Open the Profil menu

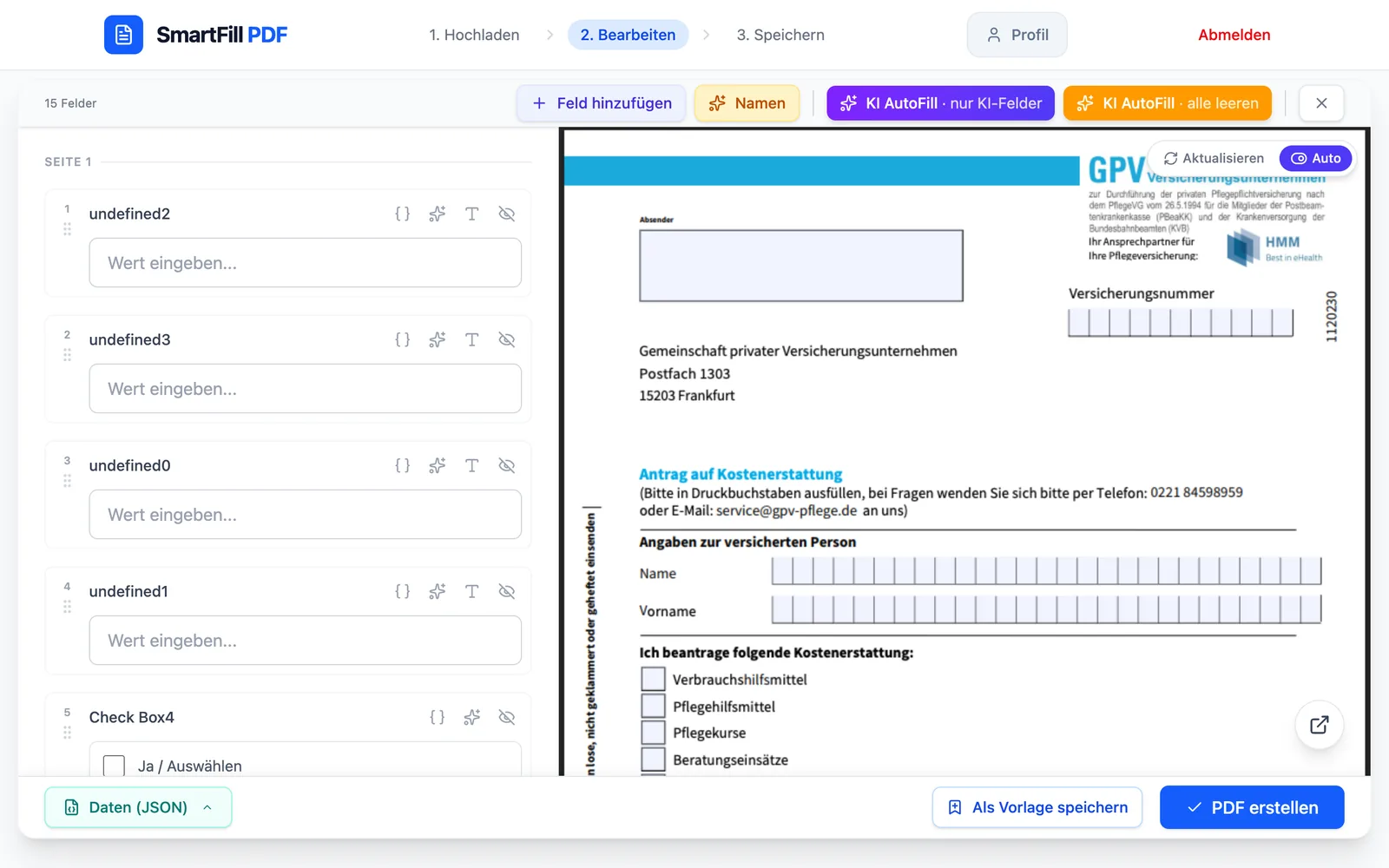pos(1017,35)
